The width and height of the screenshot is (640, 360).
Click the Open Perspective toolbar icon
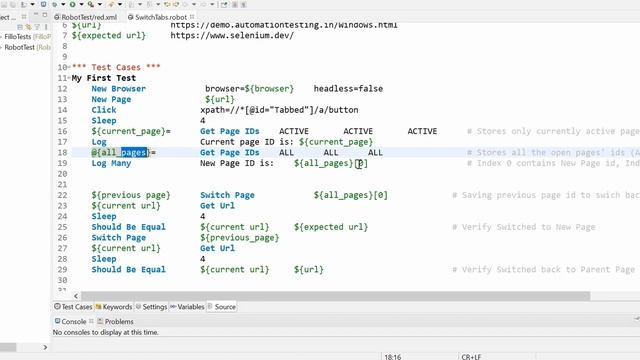224,4
